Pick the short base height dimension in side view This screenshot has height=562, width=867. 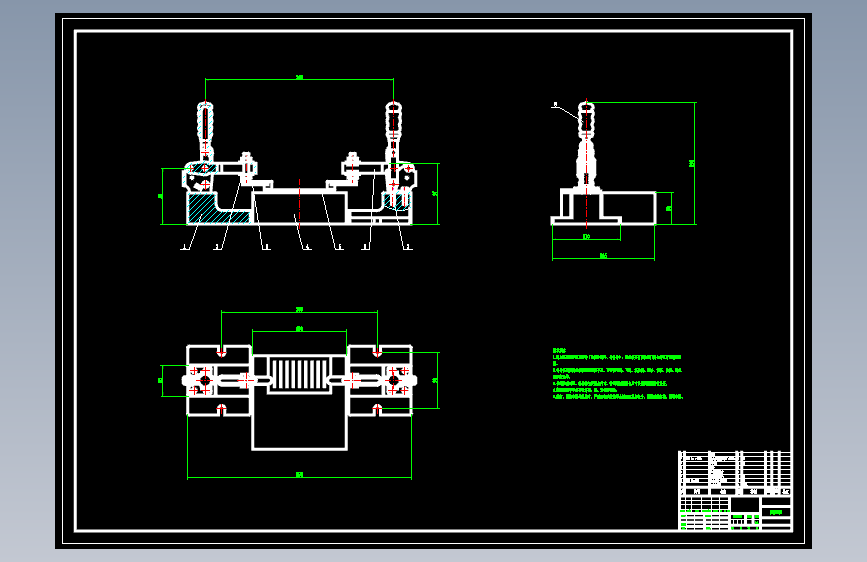pos(671,209)
